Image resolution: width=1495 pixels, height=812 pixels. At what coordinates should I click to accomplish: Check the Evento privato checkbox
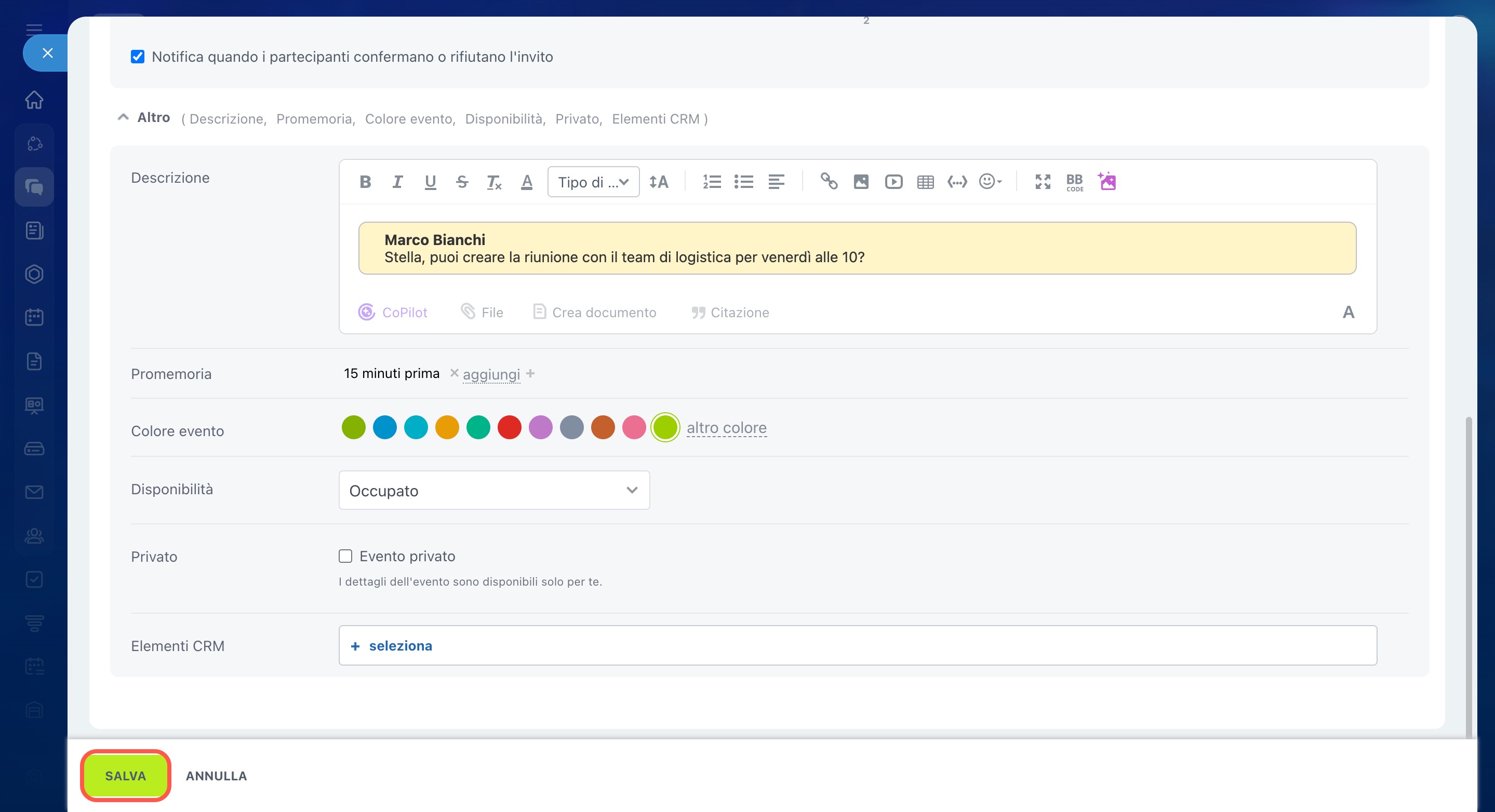(346, 556)
